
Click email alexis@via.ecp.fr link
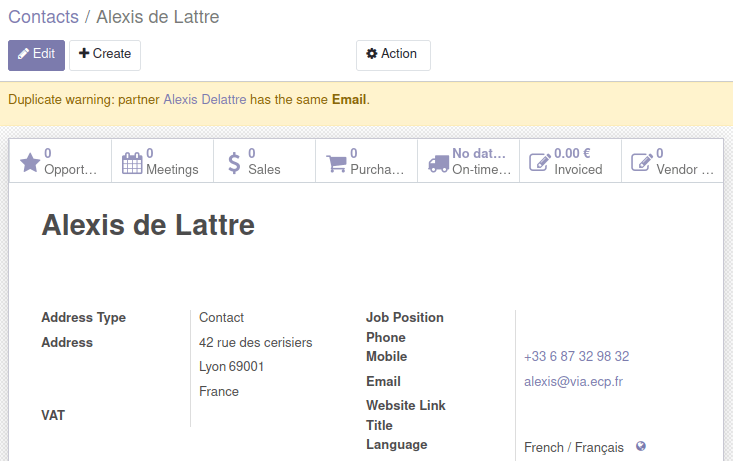click(573, 382)
